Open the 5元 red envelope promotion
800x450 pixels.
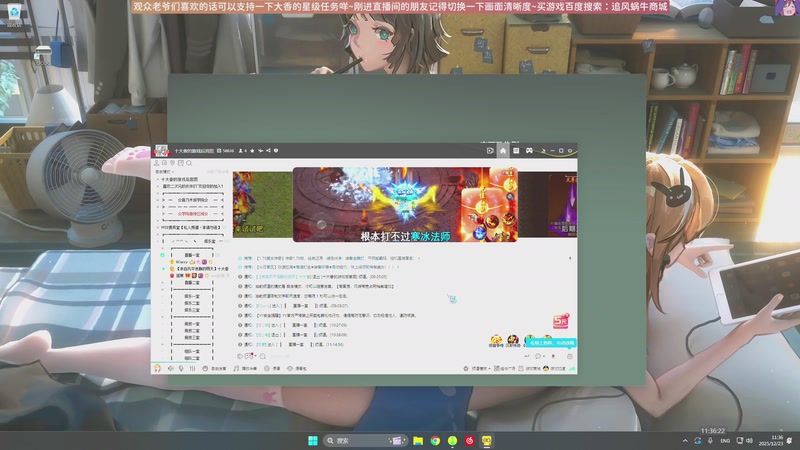point(561,321)
